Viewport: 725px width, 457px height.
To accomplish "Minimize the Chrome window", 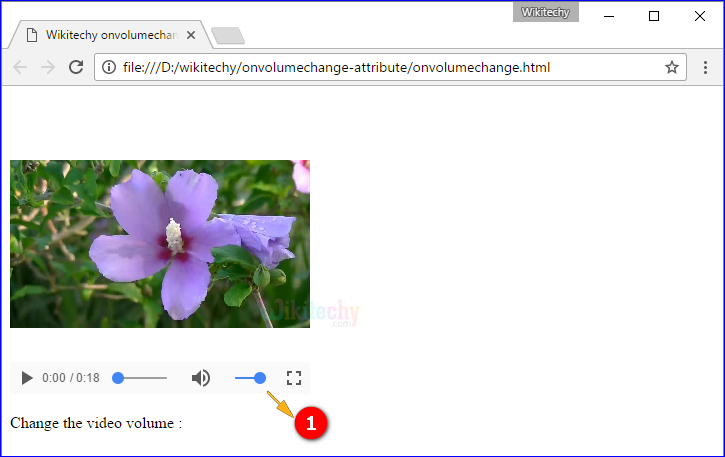I will coord(608,16).
